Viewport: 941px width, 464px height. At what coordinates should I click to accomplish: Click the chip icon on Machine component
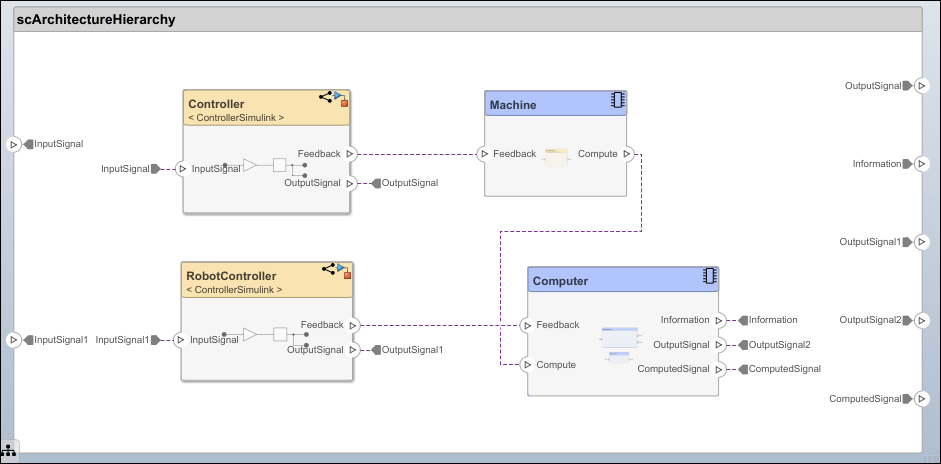pyautogui.click(x=618, y=100)
